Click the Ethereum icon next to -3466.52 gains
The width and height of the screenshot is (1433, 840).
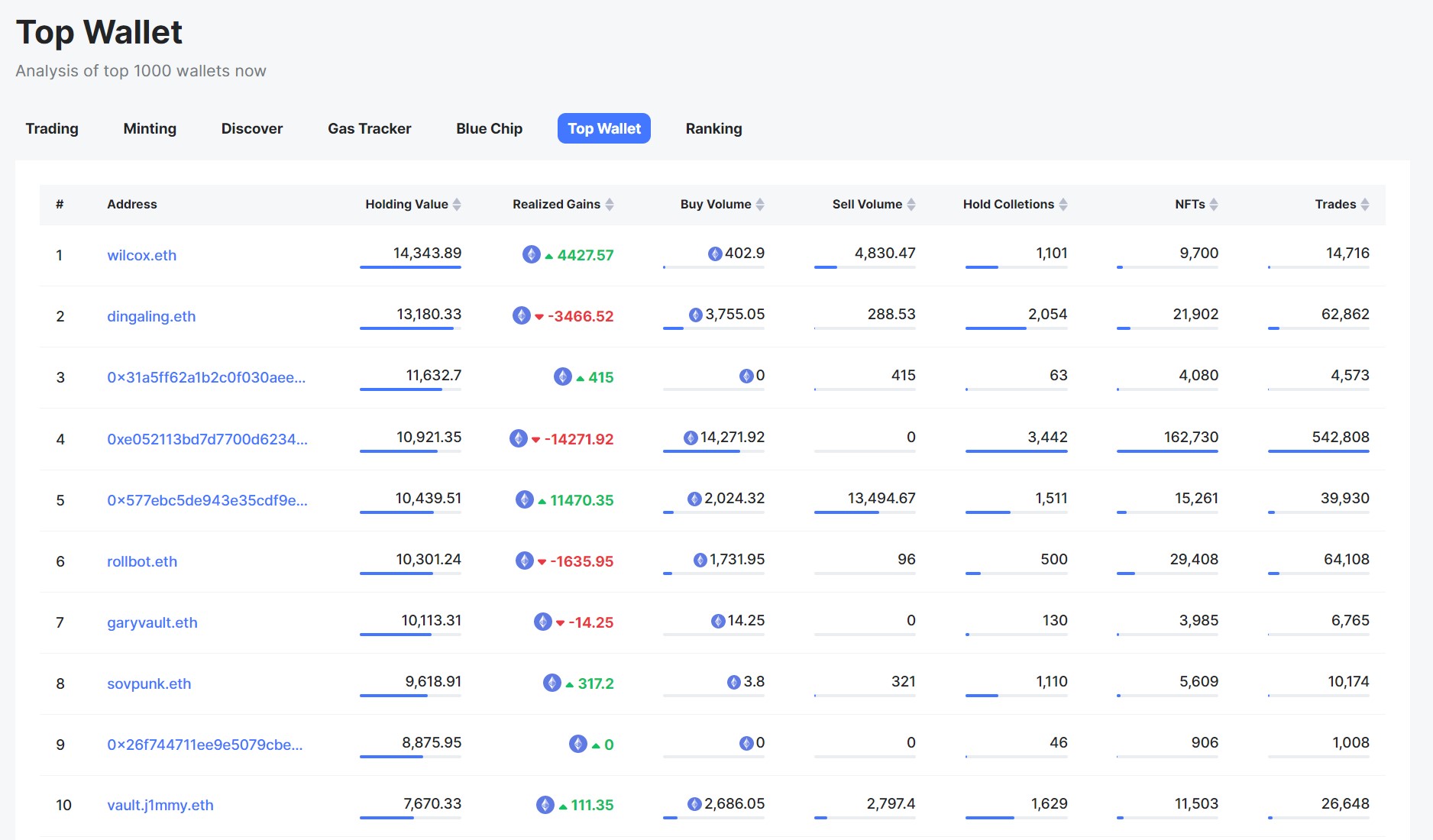coord(522,315)
